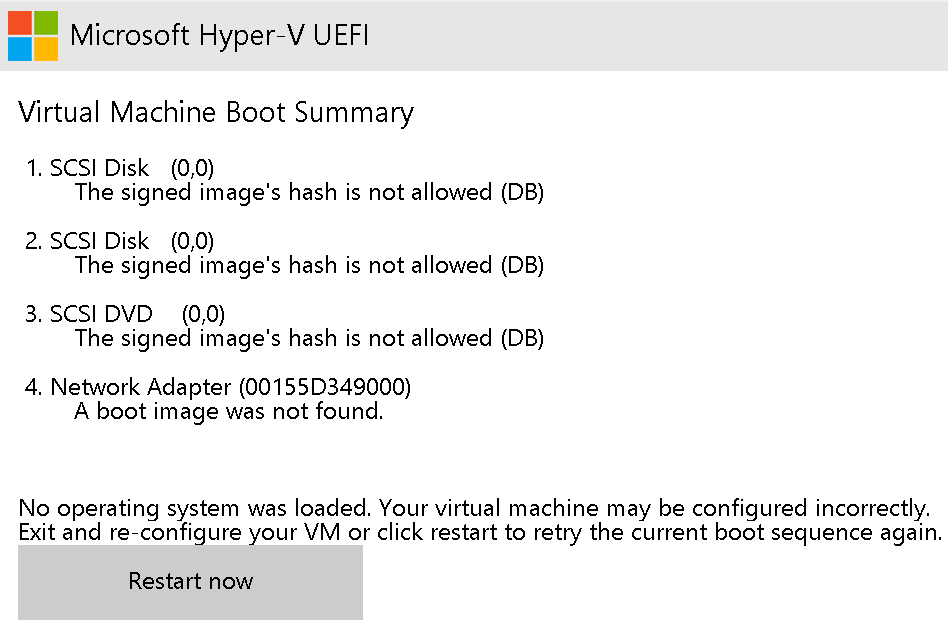Click the hash not allowed message under entry 2
The width and height of the screenshot is (948, 638).
tap(309, 265)
